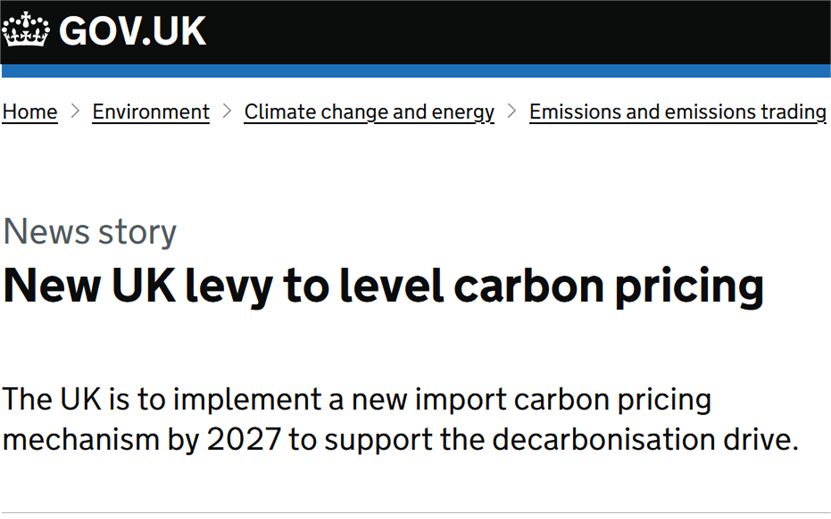Open the GOV.UK homepage wordmark
The height and width of the screenshot is (519, 831).
[x=132, y=31]
